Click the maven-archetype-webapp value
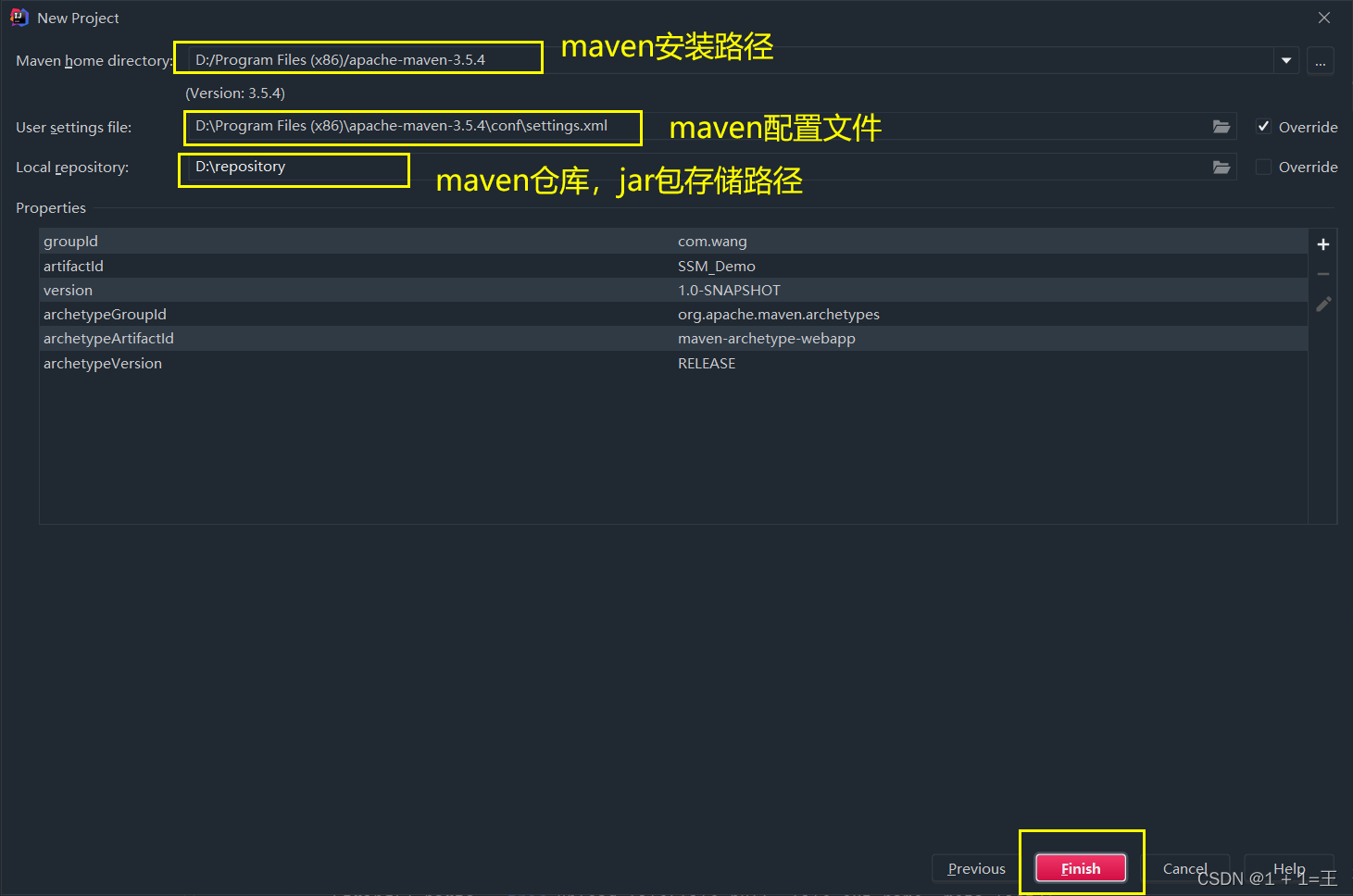Screen dimensions: 1353x896 [x=767, y=339]
